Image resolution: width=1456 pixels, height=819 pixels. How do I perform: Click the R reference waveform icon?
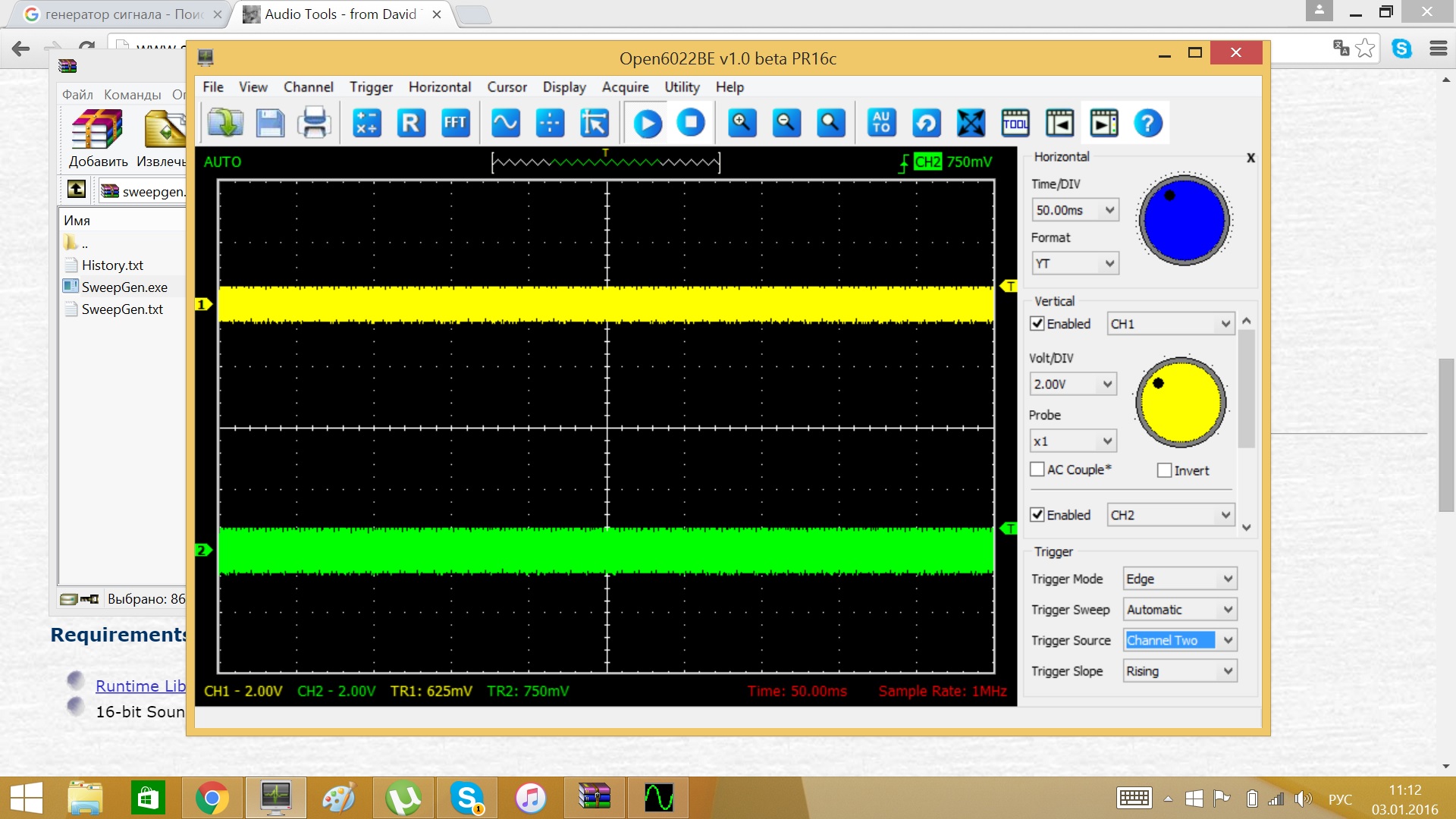tap(410, 123)
